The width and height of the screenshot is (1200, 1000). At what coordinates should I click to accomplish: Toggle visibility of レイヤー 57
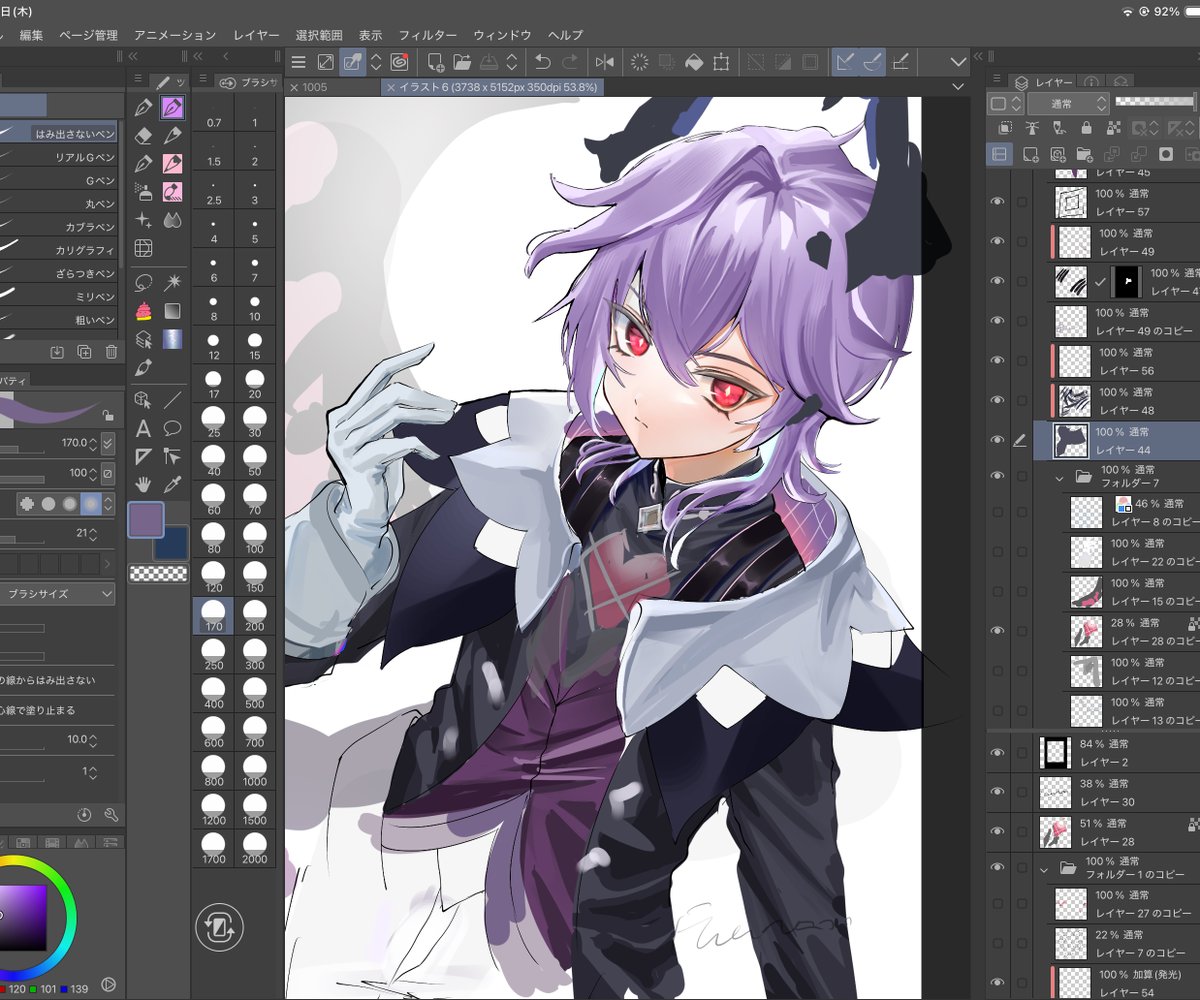[x=997, y=201]
